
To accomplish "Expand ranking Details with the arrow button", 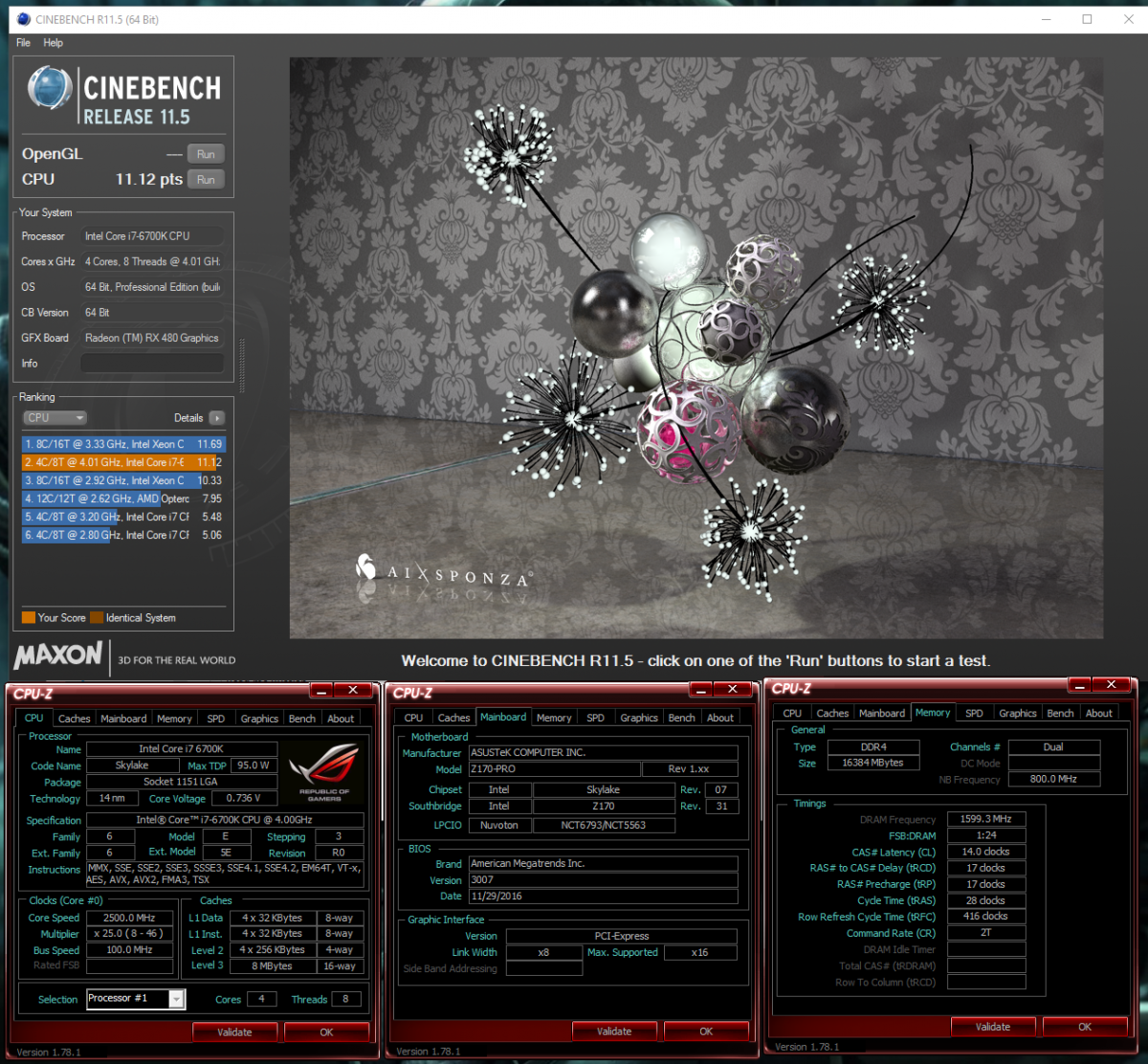I will click(x=217, y=418).
